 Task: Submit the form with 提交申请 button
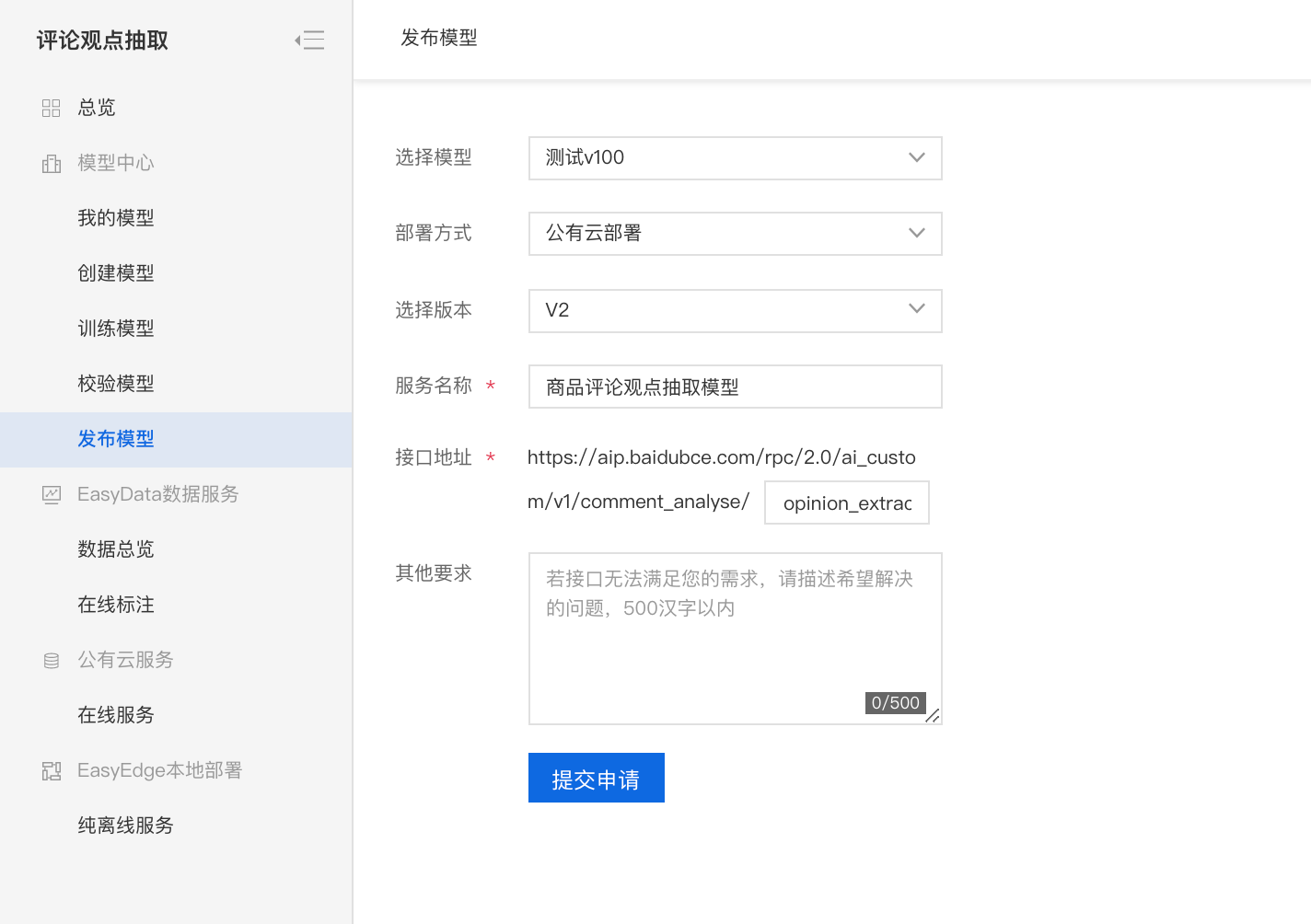[x=596, y=779]
